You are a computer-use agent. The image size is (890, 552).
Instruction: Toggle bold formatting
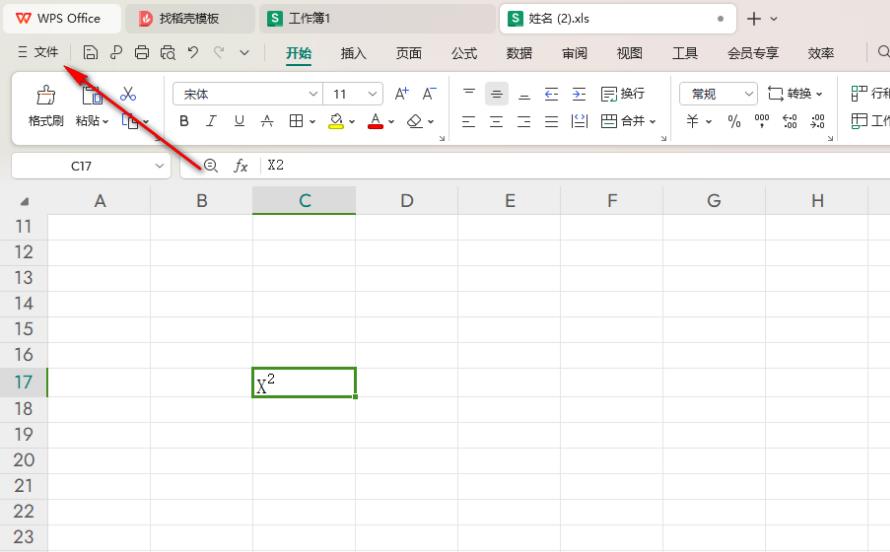point(184,121)
